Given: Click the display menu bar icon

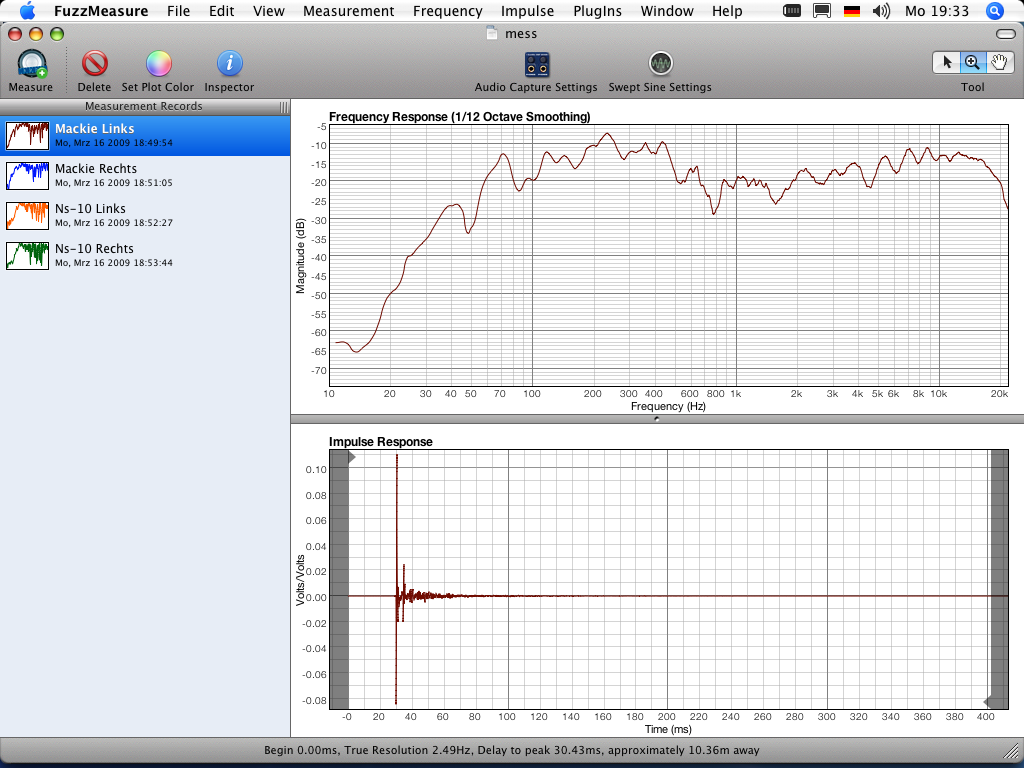Looking at the screenshot, I should [822, 11].
